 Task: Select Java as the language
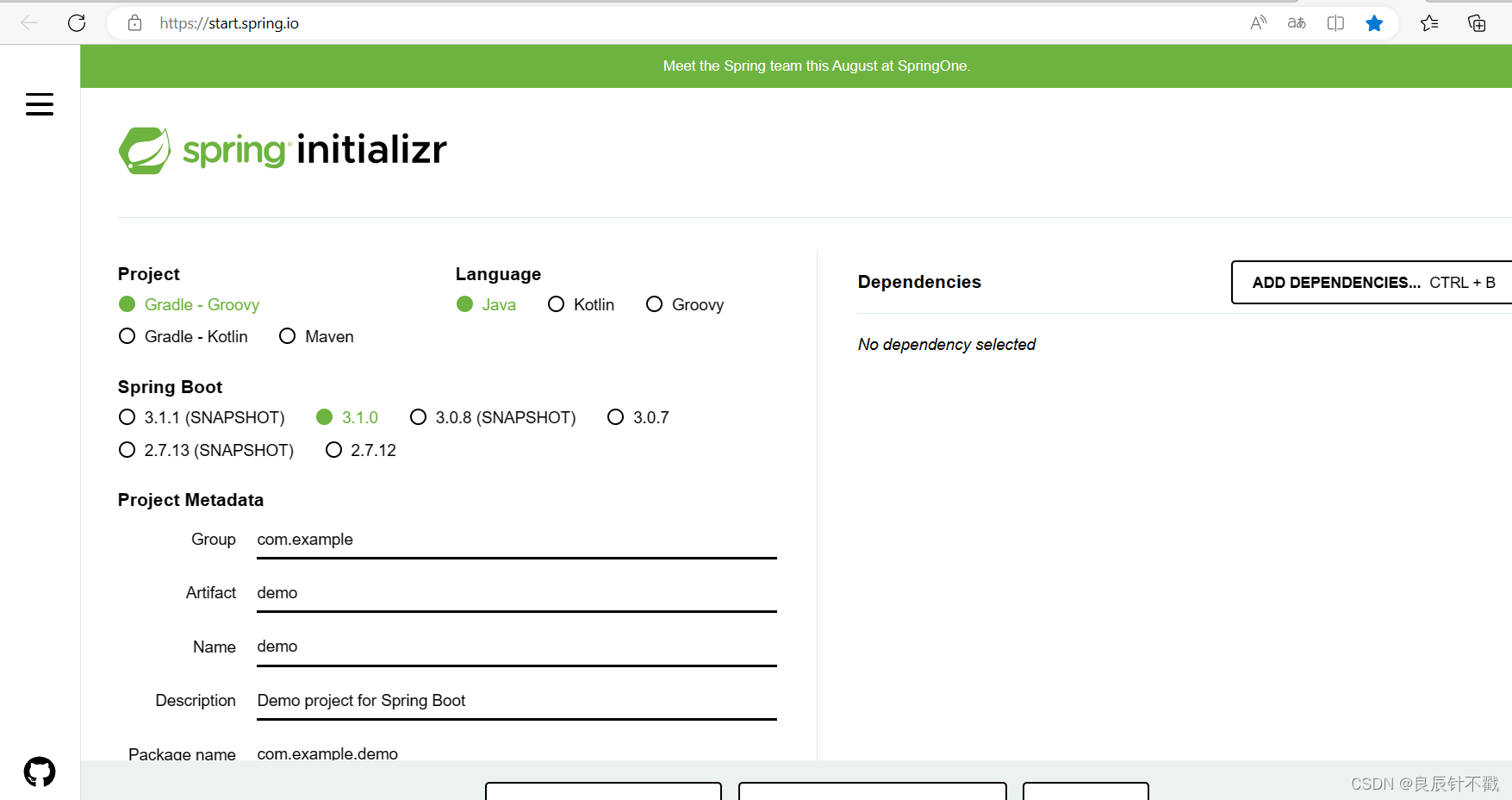486,304
